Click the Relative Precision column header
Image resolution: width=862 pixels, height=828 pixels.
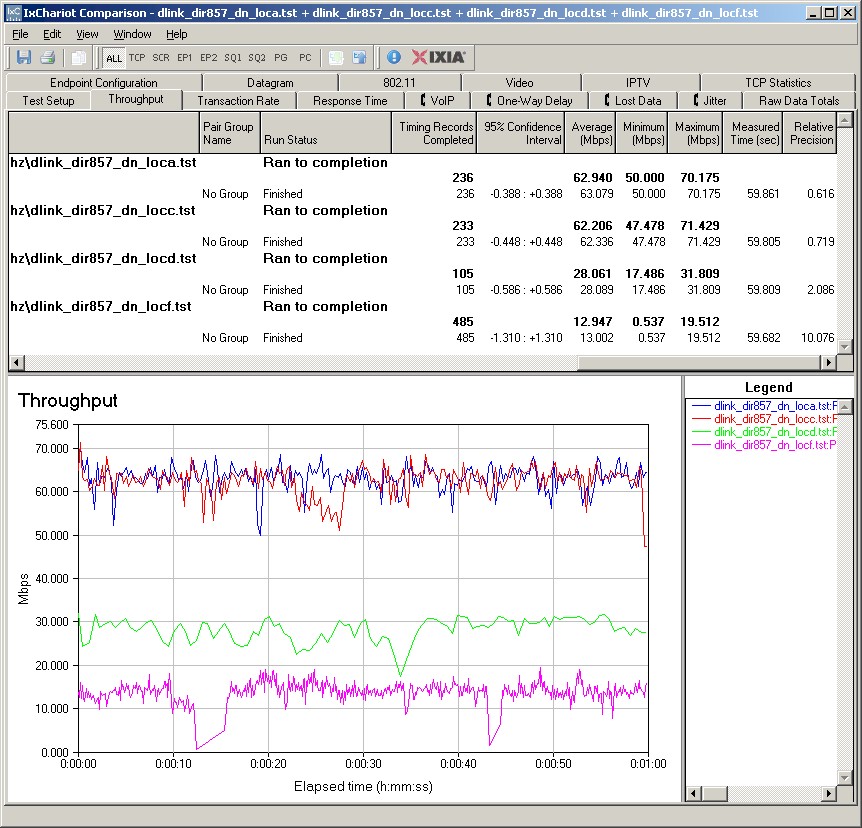810,133
